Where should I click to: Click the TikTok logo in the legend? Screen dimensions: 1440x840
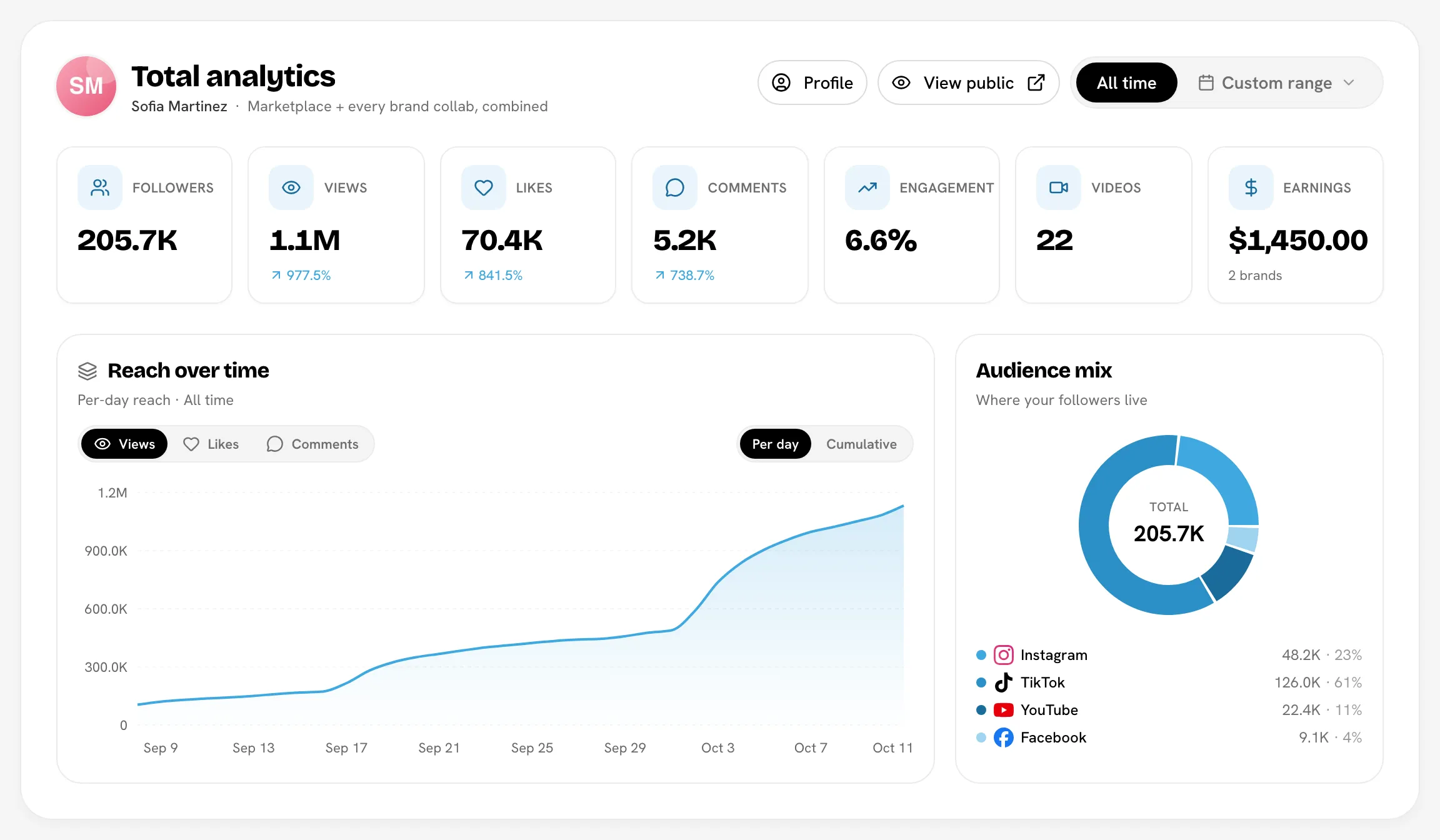[1004, 682]
